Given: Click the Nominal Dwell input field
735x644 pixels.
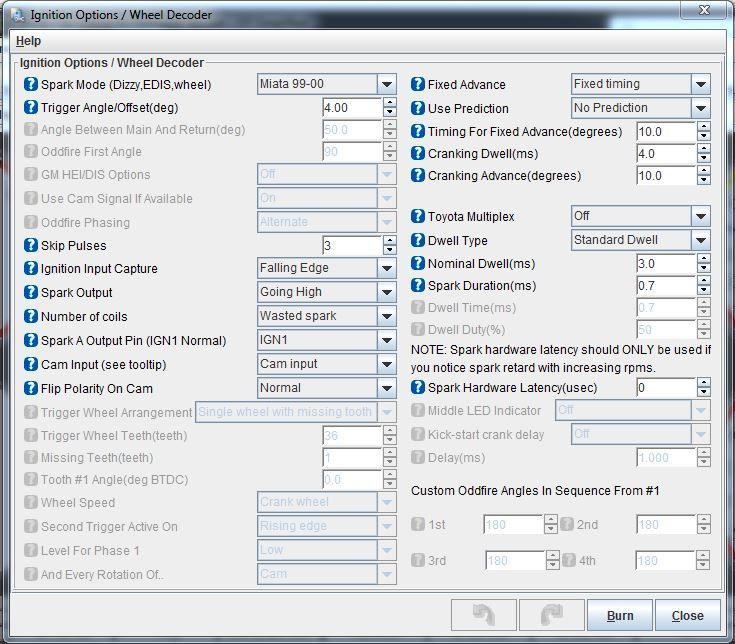Looking at the screenshot, I should 665,264.
